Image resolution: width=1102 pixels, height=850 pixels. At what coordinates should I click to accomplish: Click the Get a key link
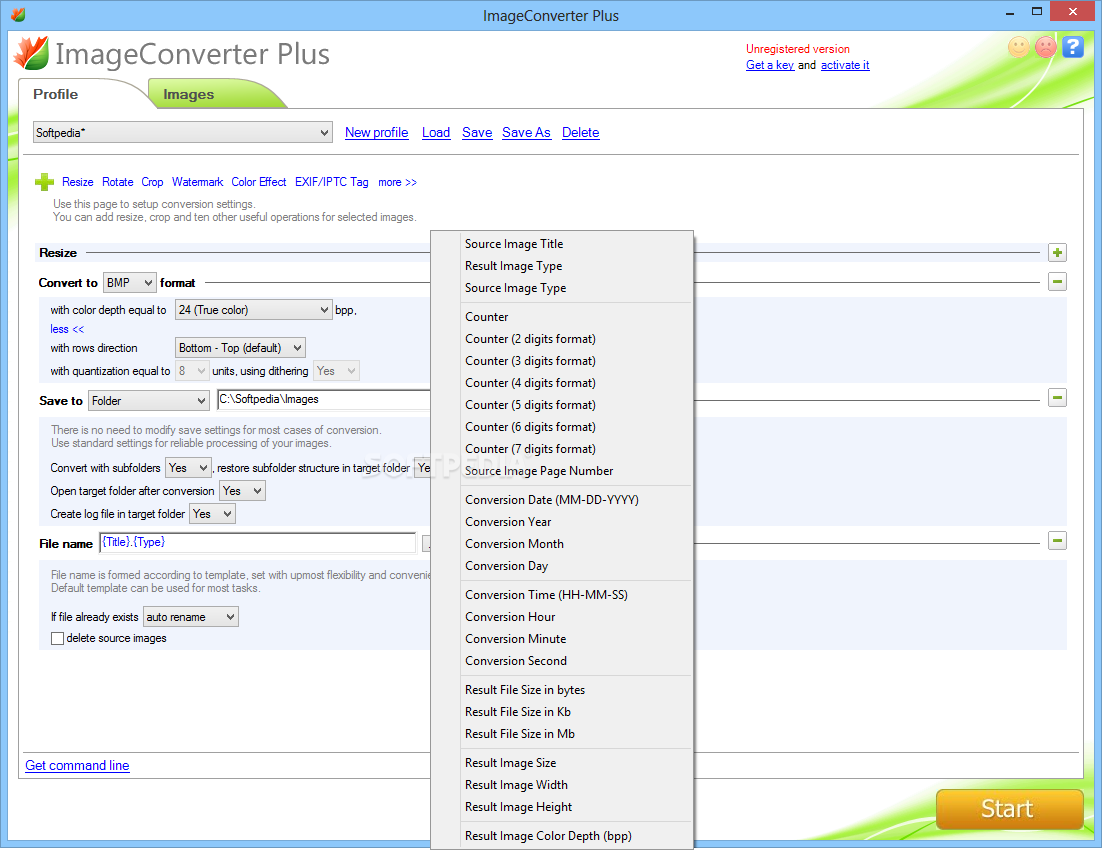770,65
